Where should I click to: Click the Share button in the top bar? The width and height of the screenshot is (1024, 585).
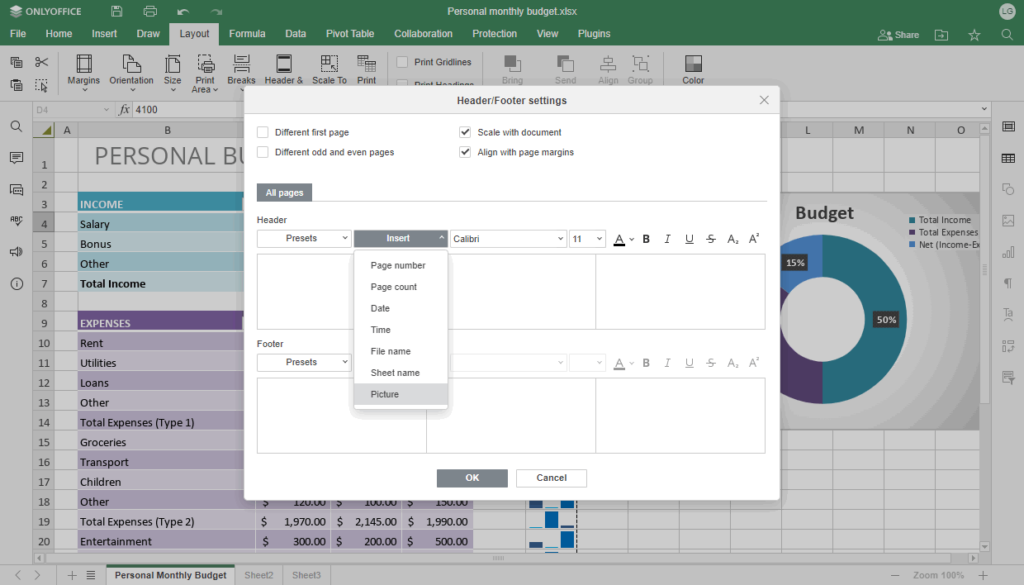tap(897, 33)
